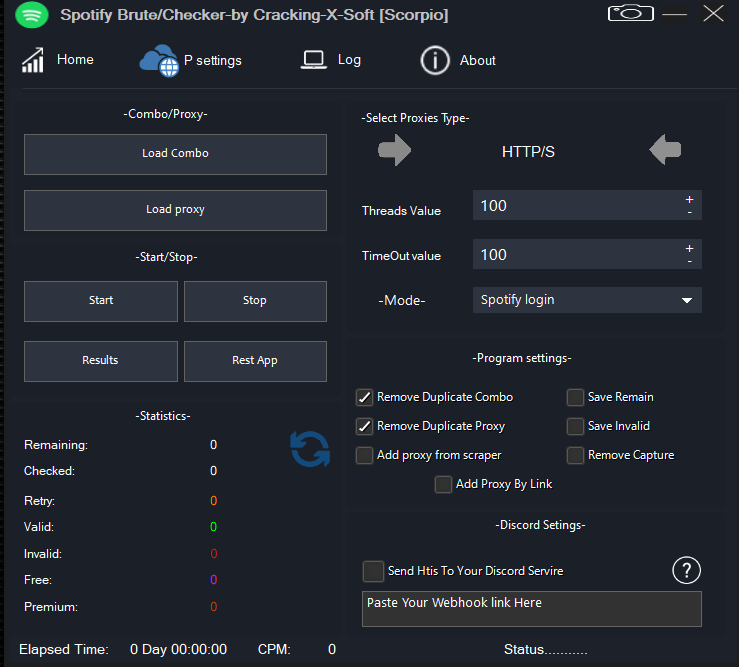Increase Threads Value with plus

tap(689, 199)
